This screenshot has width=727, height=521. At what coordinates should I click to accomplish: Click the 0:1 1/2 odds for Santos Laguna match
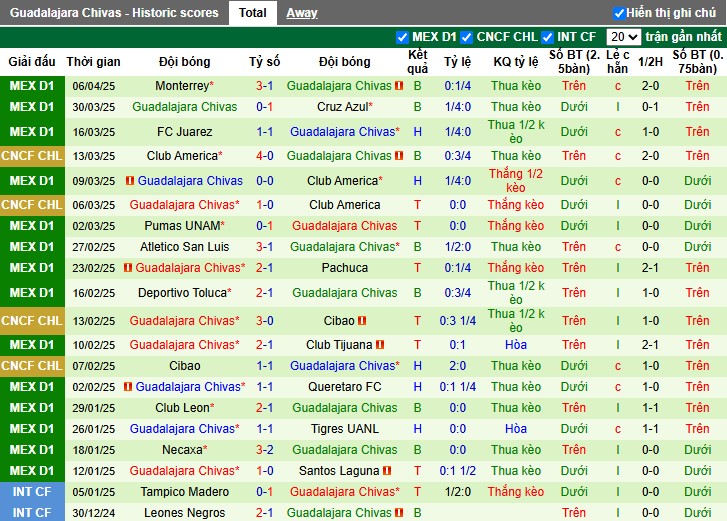pyautogui.click(x=458, y=471)
